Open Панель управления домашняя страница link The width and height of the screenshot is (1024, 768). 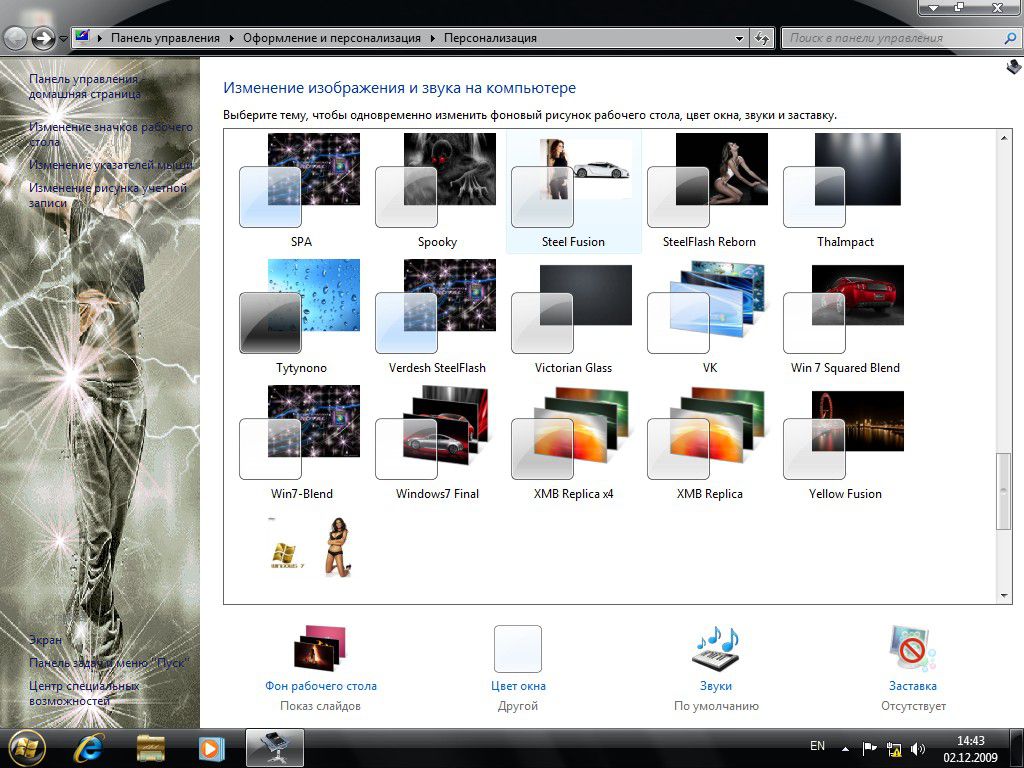point(85,86)
